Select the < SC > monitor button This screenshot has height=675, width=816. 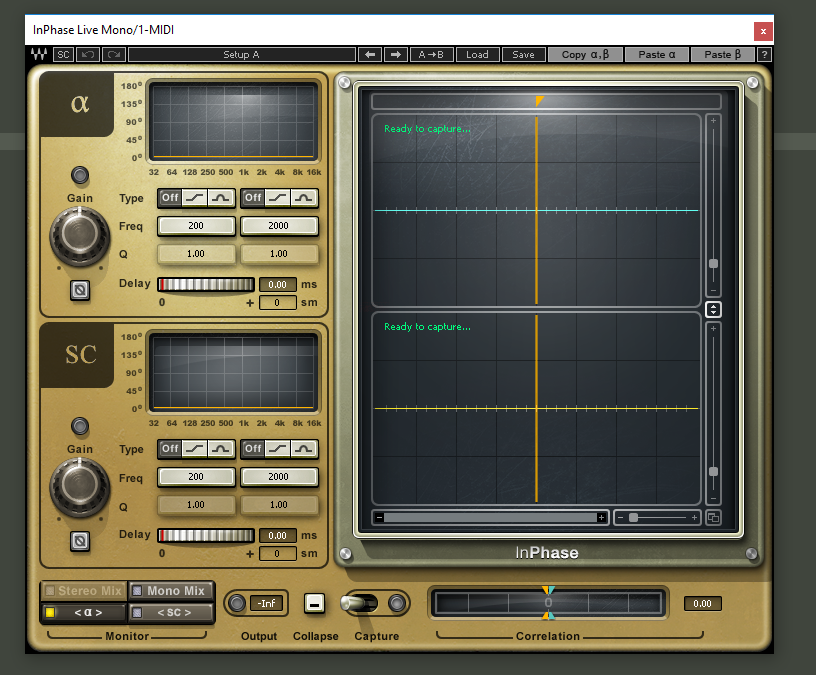point(171,613)
